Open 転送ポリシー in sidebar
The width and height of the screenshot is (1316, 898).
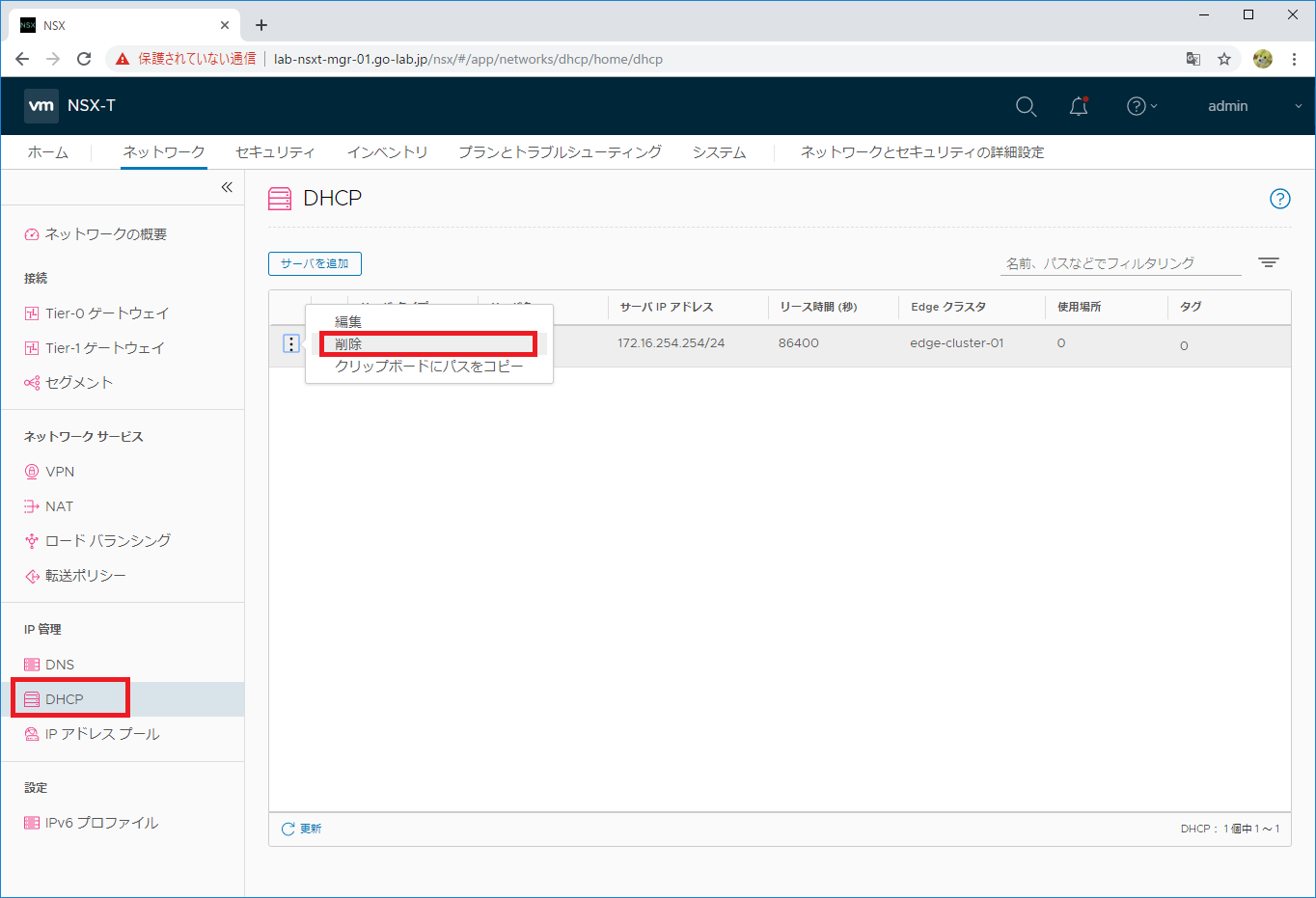point(75,576)
